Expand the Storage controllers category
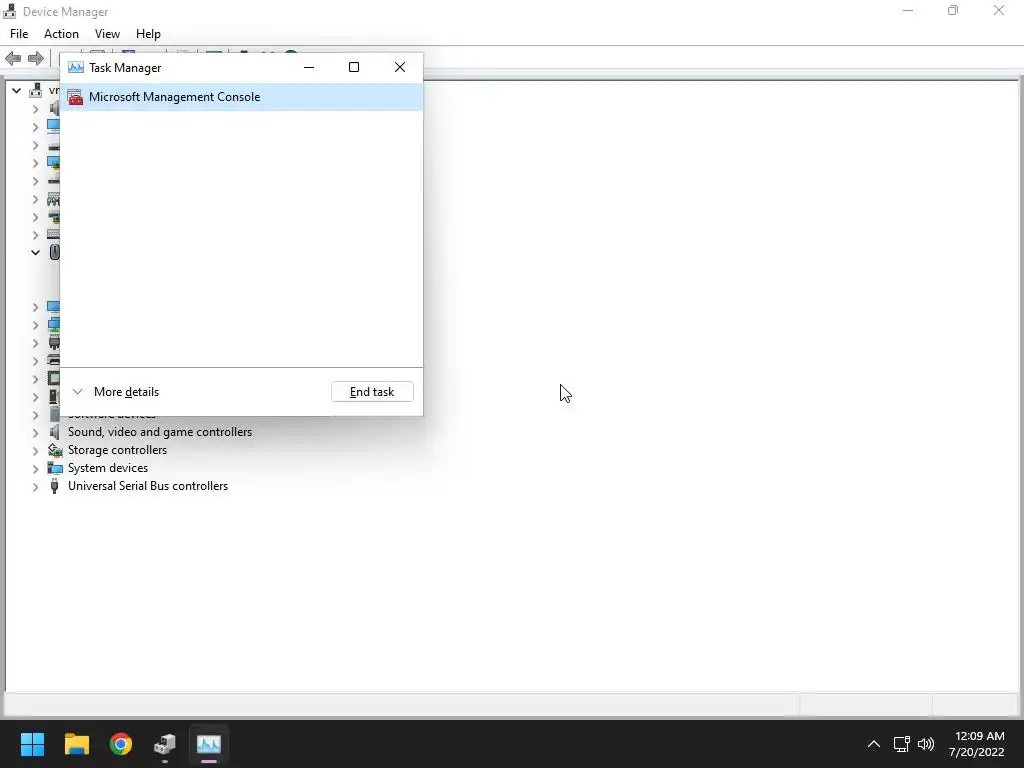 pyautogui.click(x=35, y=451)
